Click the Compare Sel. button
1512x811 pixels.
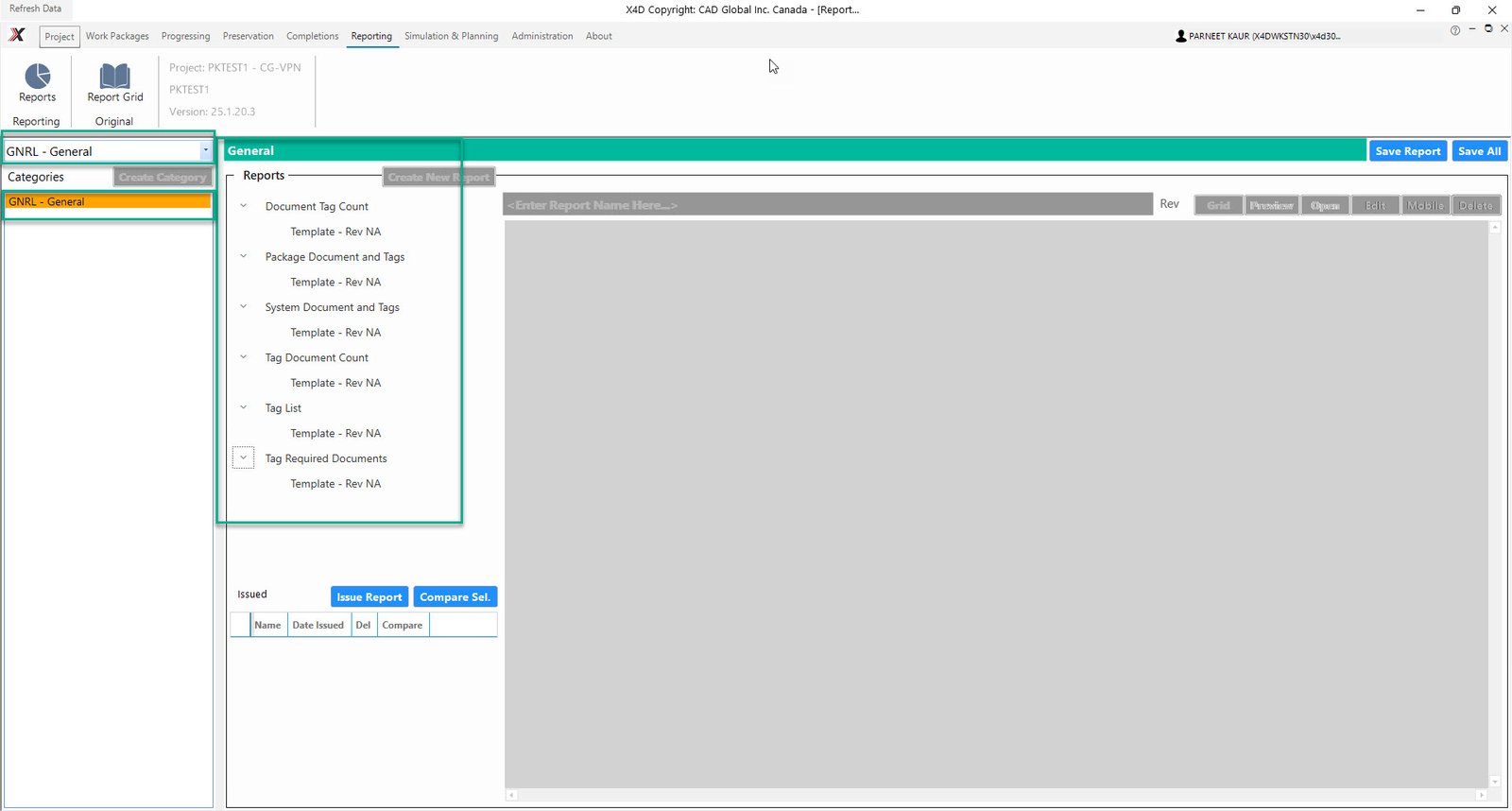(455, 597)
